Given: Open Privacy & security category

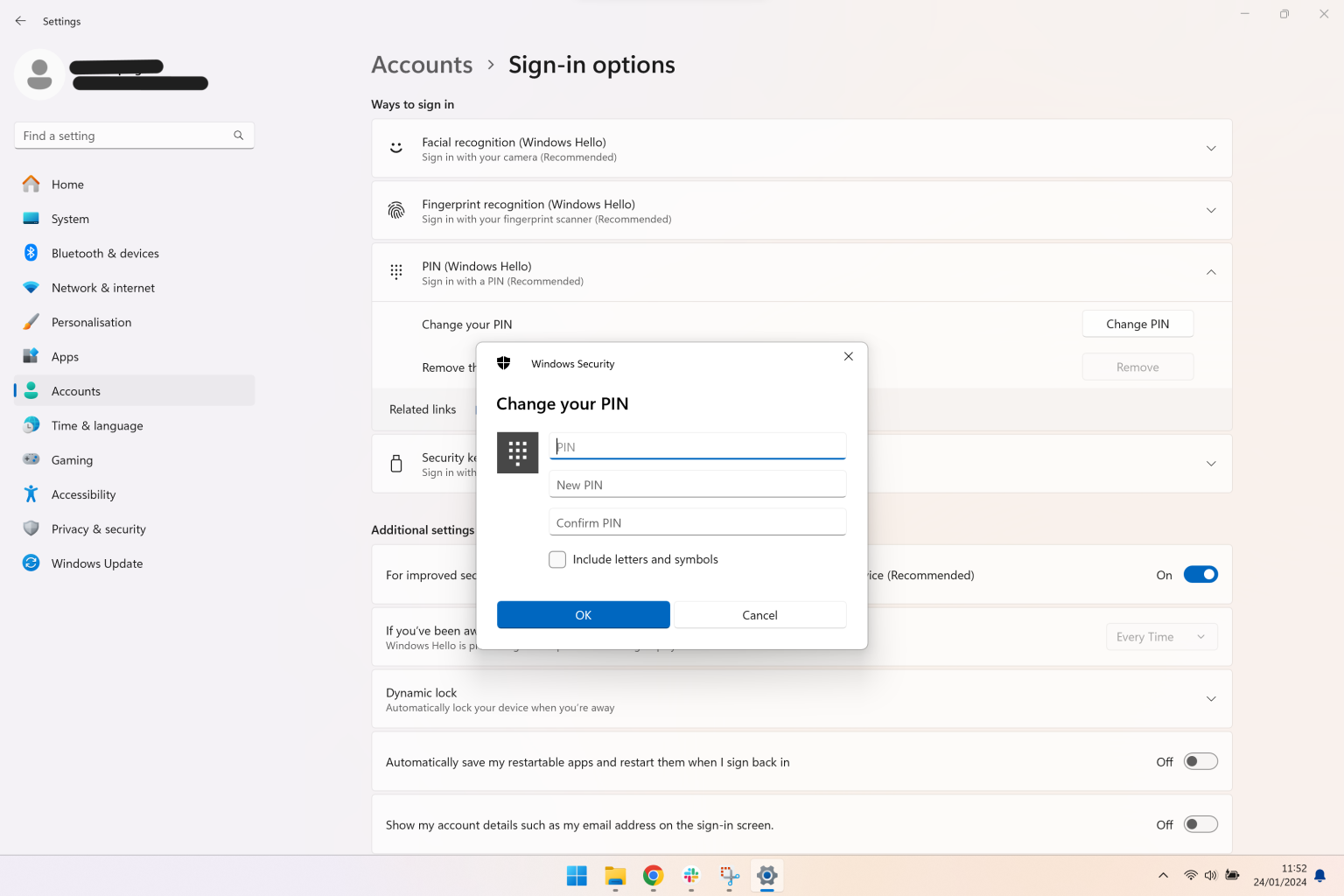Looking at the screenshot, I should pyautogui.click(x=135, y=528).
